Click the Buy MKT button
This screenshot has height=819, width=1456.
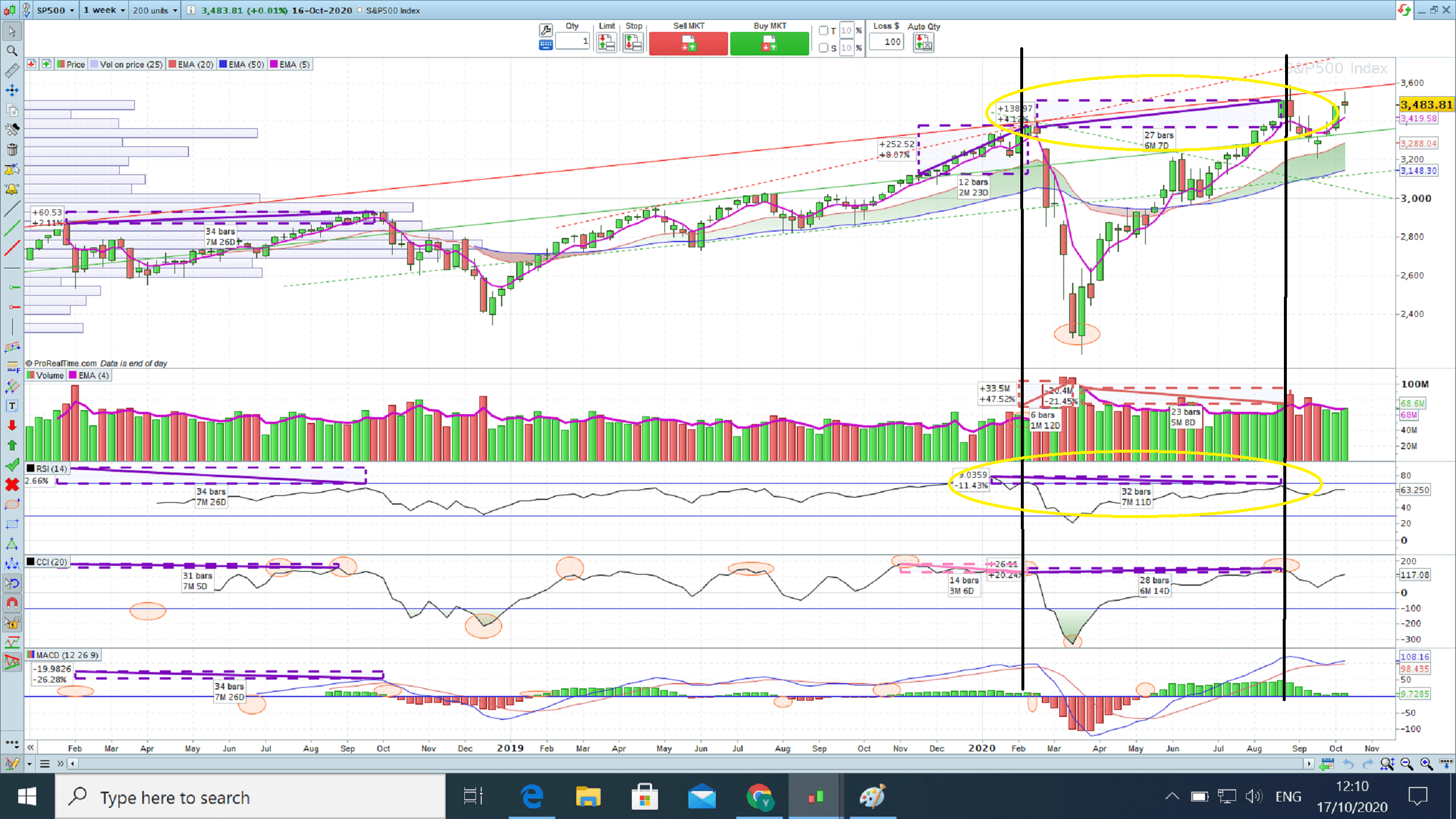click(x=769, y=44)
